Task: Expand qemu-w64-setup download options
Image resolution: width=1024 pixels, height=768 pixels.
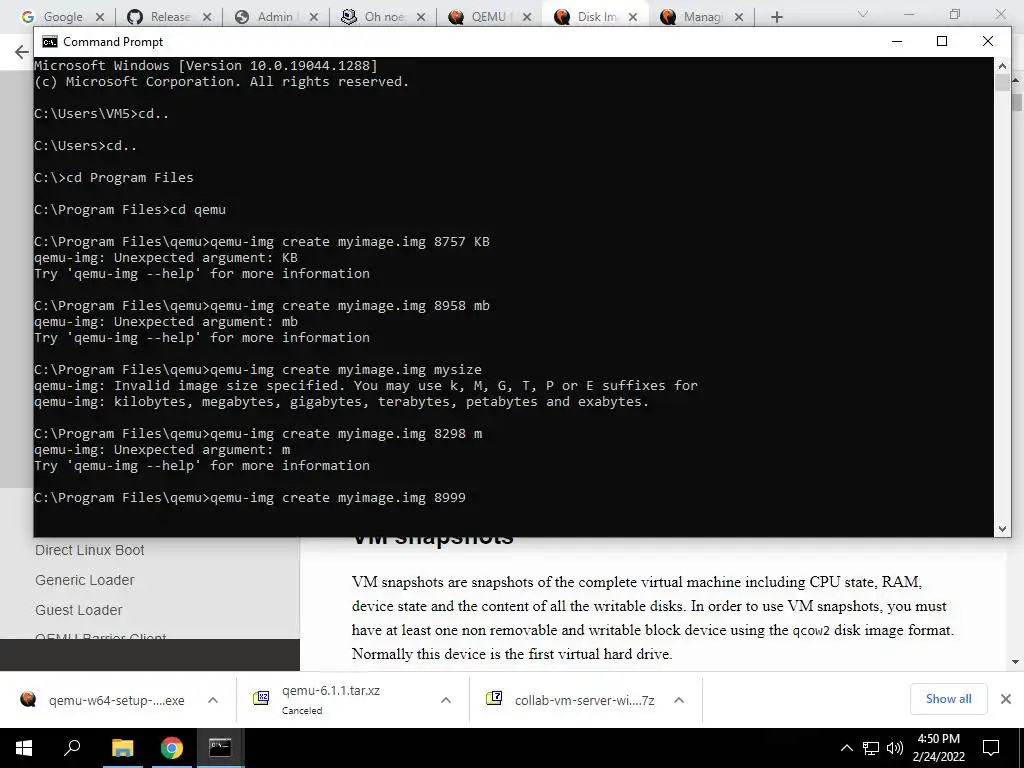Action: click(213, 700)
